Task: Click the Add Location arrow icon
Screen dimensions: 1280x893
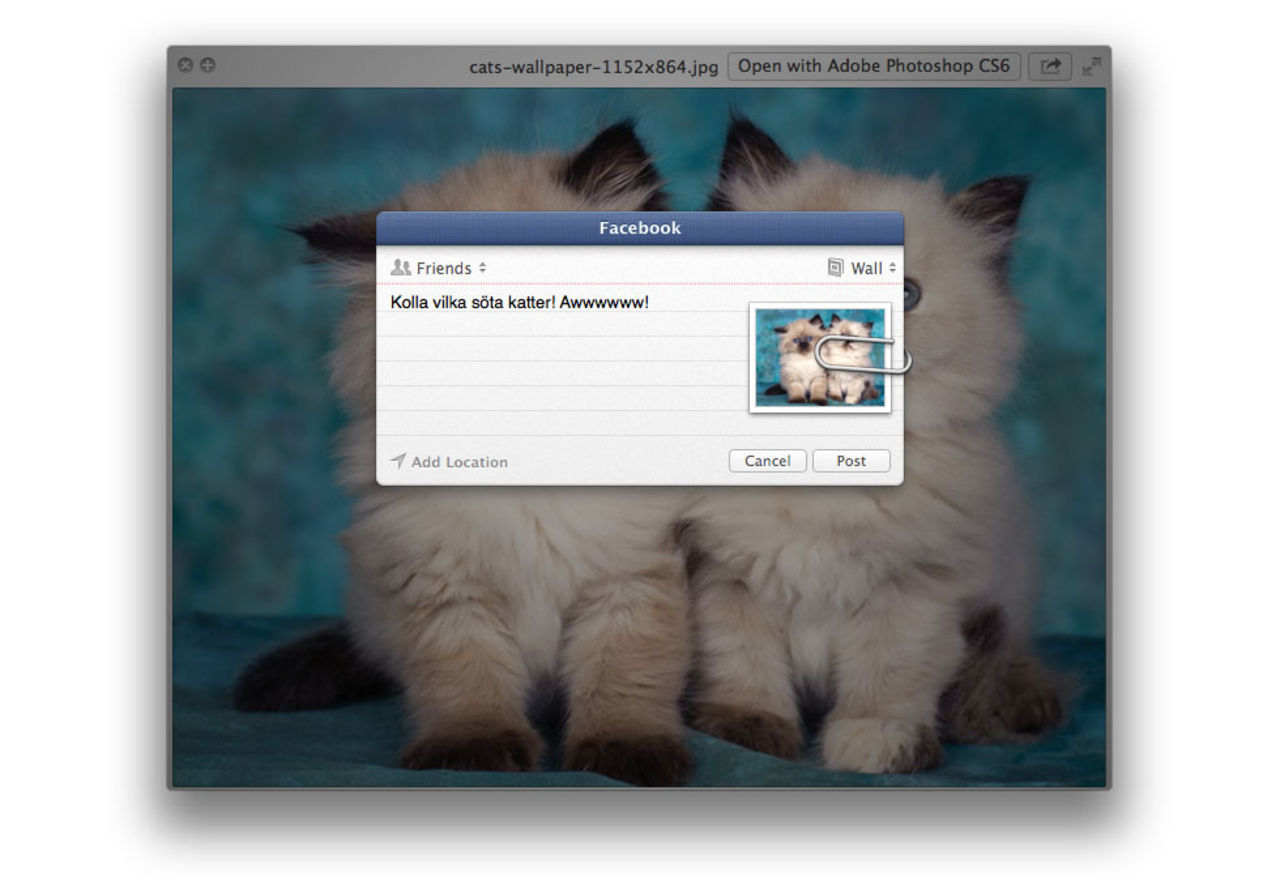Action: pos(397,461)
